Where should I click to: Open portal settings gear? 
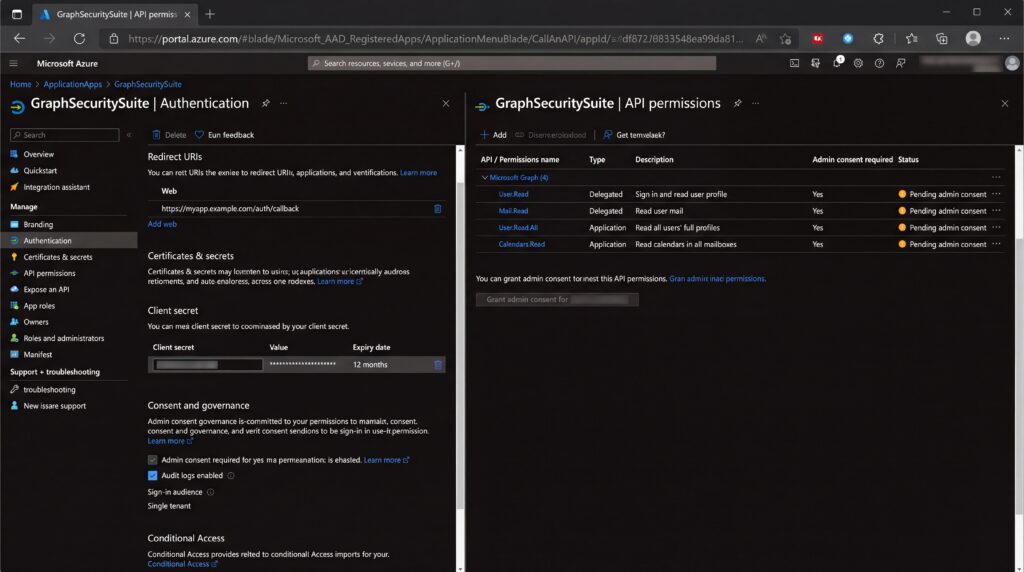[x=858, y=63]
